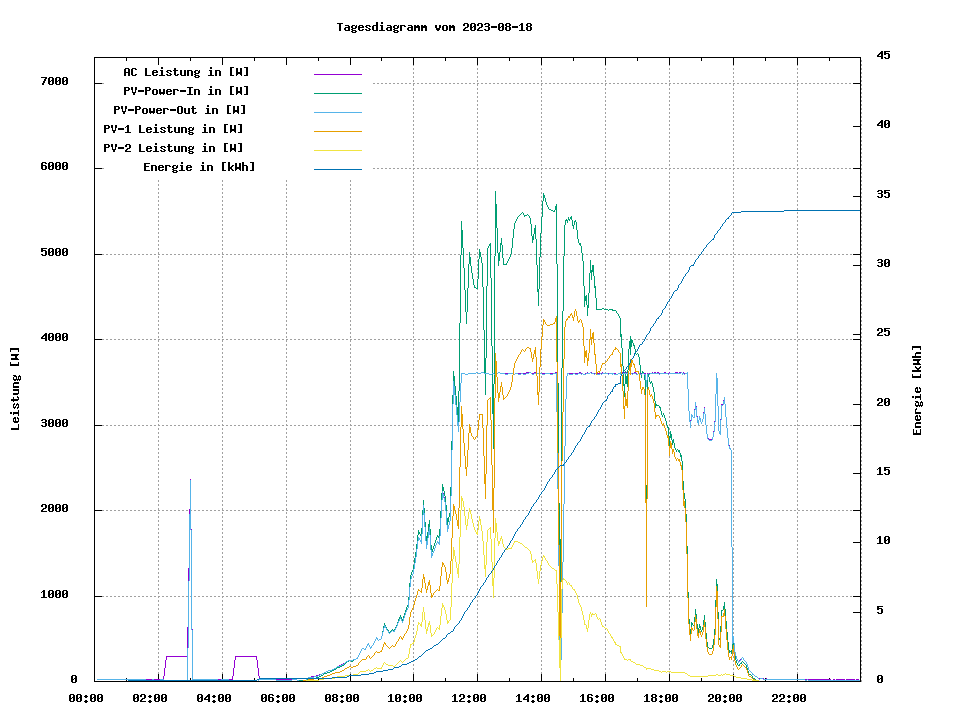Click the yellow PV-2 Leistung legend line
Image resolution: width=960 pixels, height=720 pixels.
337,150
